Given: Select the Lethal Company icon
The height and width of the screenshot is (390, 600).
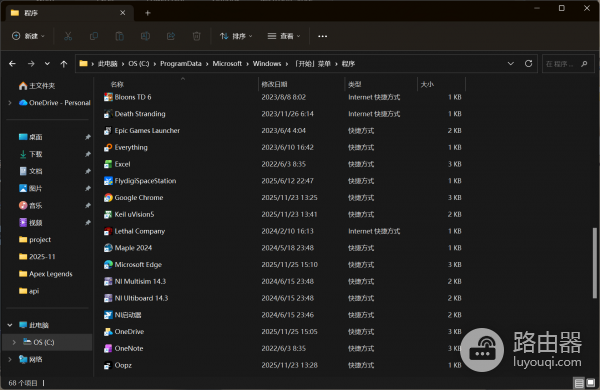Looking at the screenshot, I should [108, 231].
